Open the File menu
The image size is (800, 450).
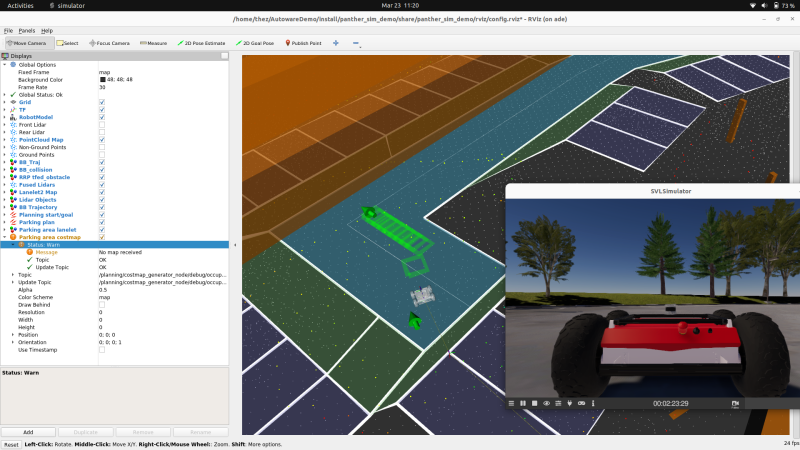(x=8, y=30)
